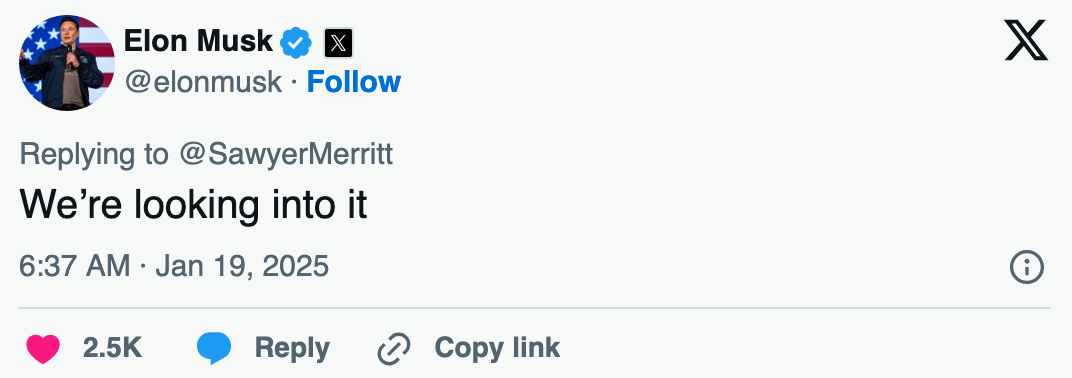Viewport: 1072px width, 378px height.
Task: Click the "Replying to" label
Action: (x=94, y=155)
